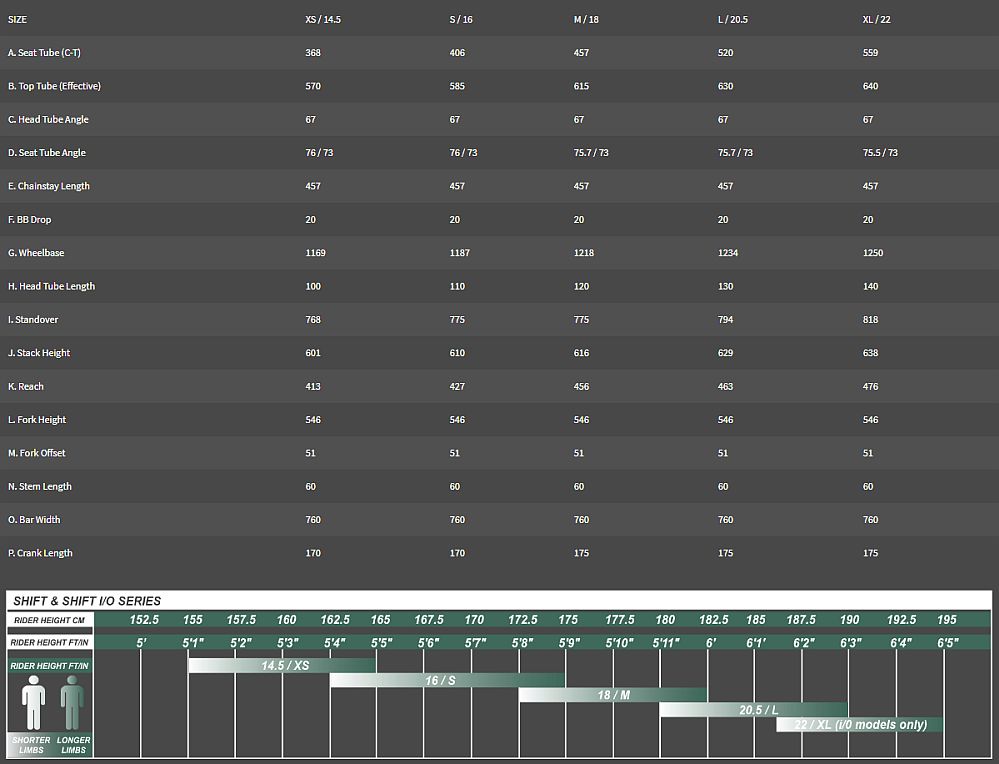999x764 pixels.
Task: Click the XS / 14.5 column header
Action: pos(323,20)
